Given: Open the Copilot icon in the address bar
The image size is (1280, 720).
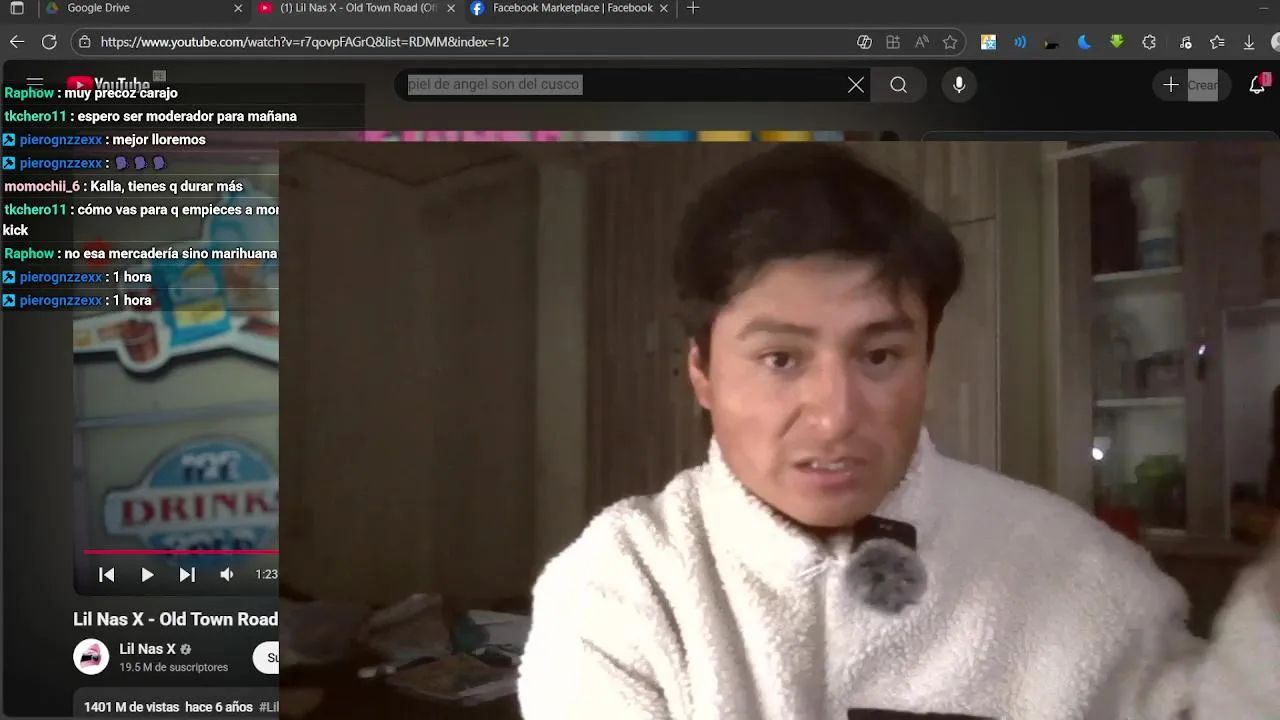Looking at the screenshot, I should click(x=865, y=42).
